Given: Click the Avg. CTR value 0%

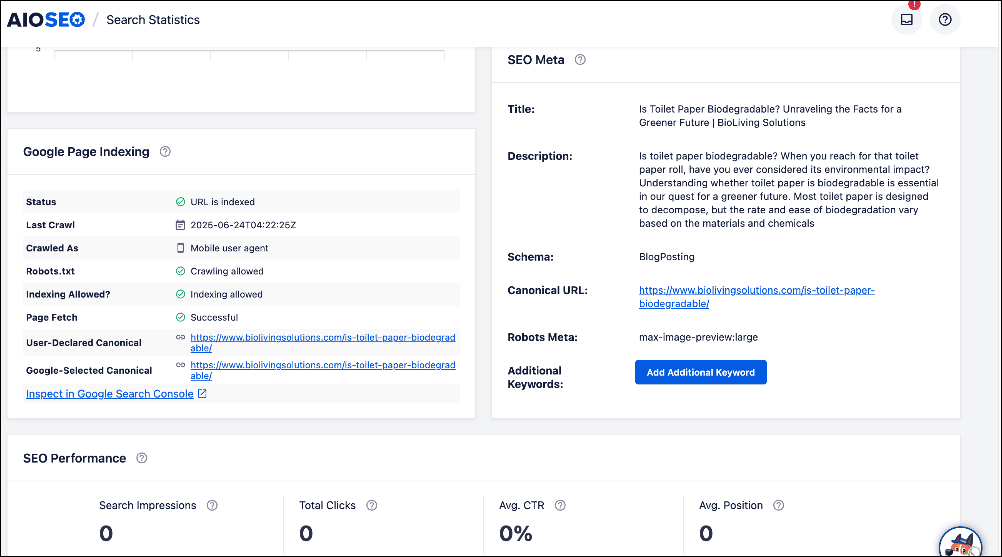Looking at the screenshot, I should [x=516, y=533].
